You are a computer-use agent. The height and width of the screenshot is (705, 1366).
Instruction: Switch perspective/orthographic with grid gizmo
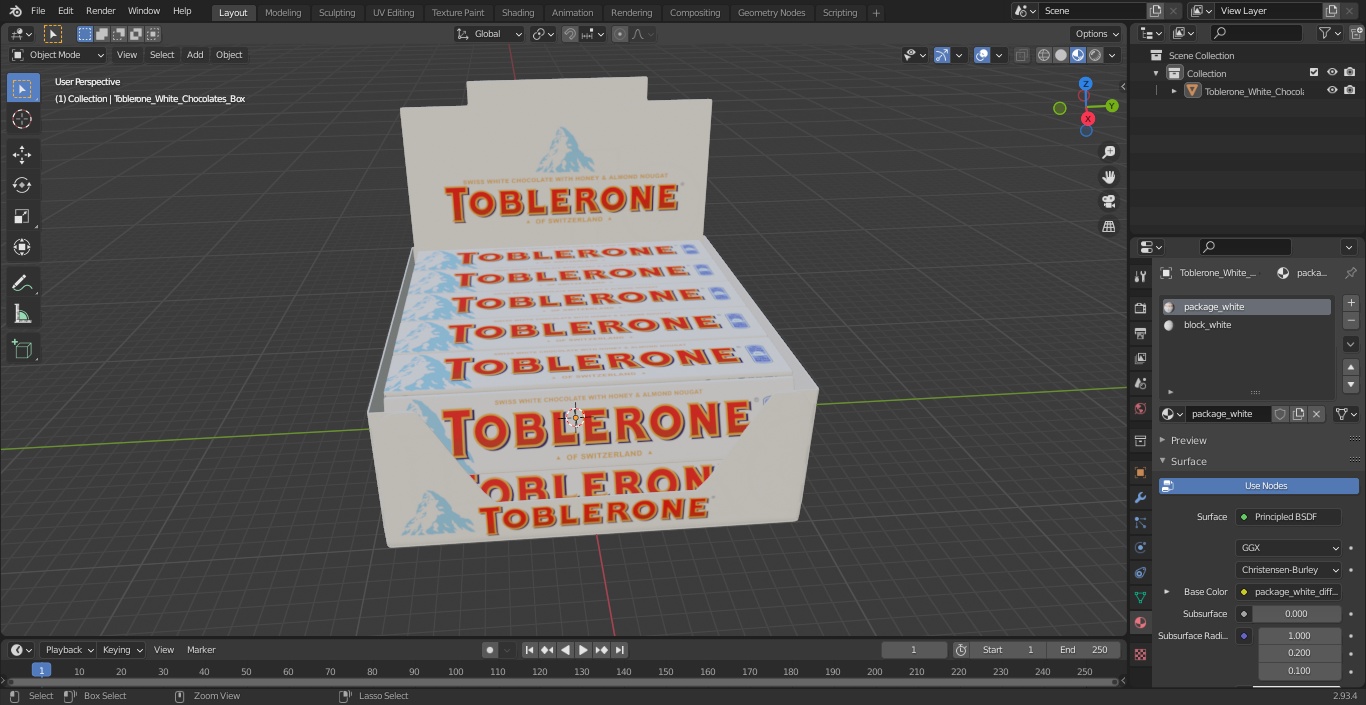click(x=1108, y=227)
